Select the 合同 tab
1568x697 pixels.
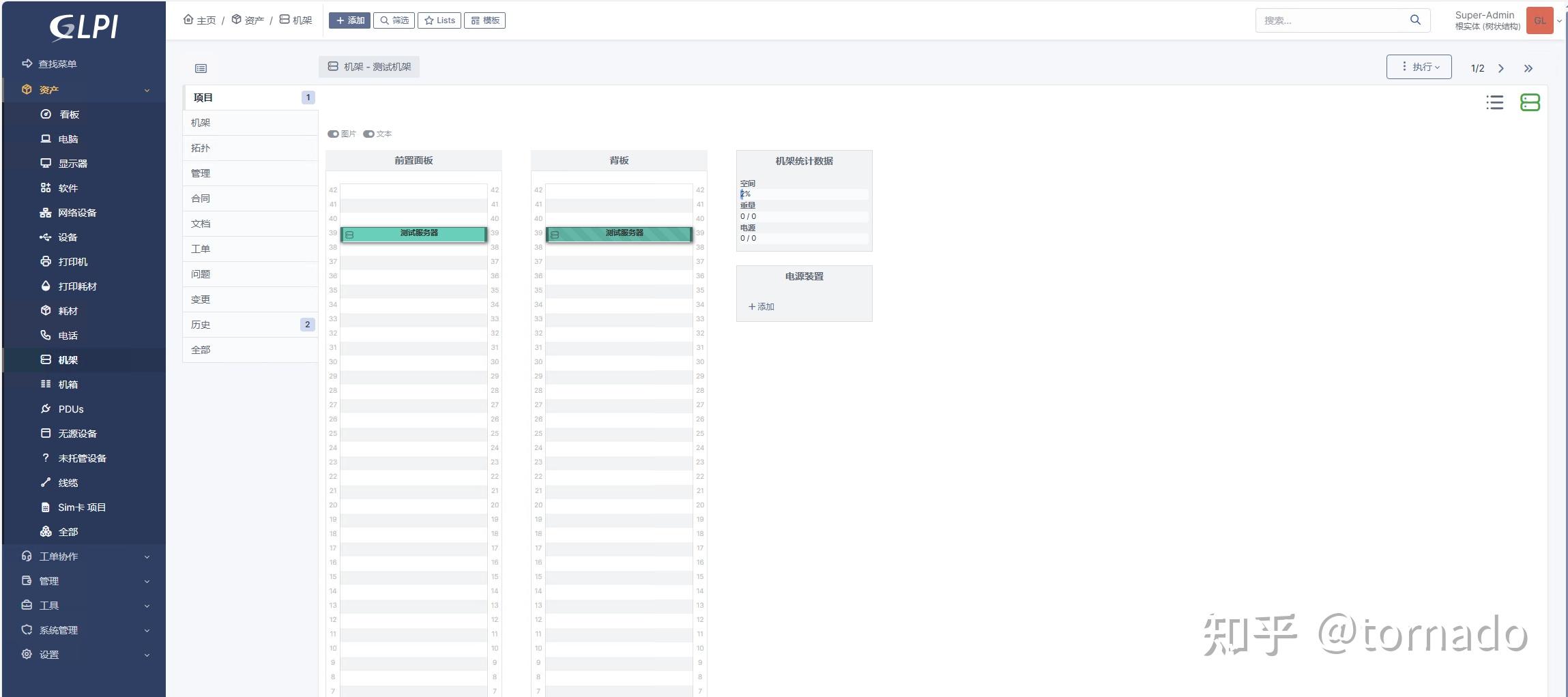pyautogui.click(x=250, y=198)
